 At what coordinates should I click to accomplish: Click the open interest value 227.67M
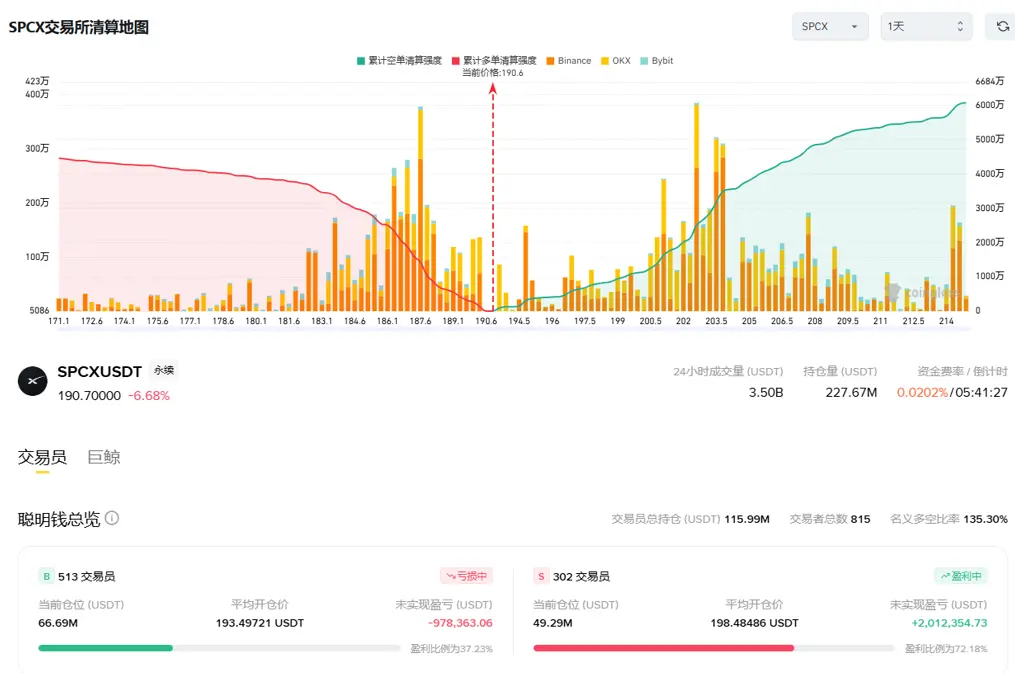tap(851, 392)
